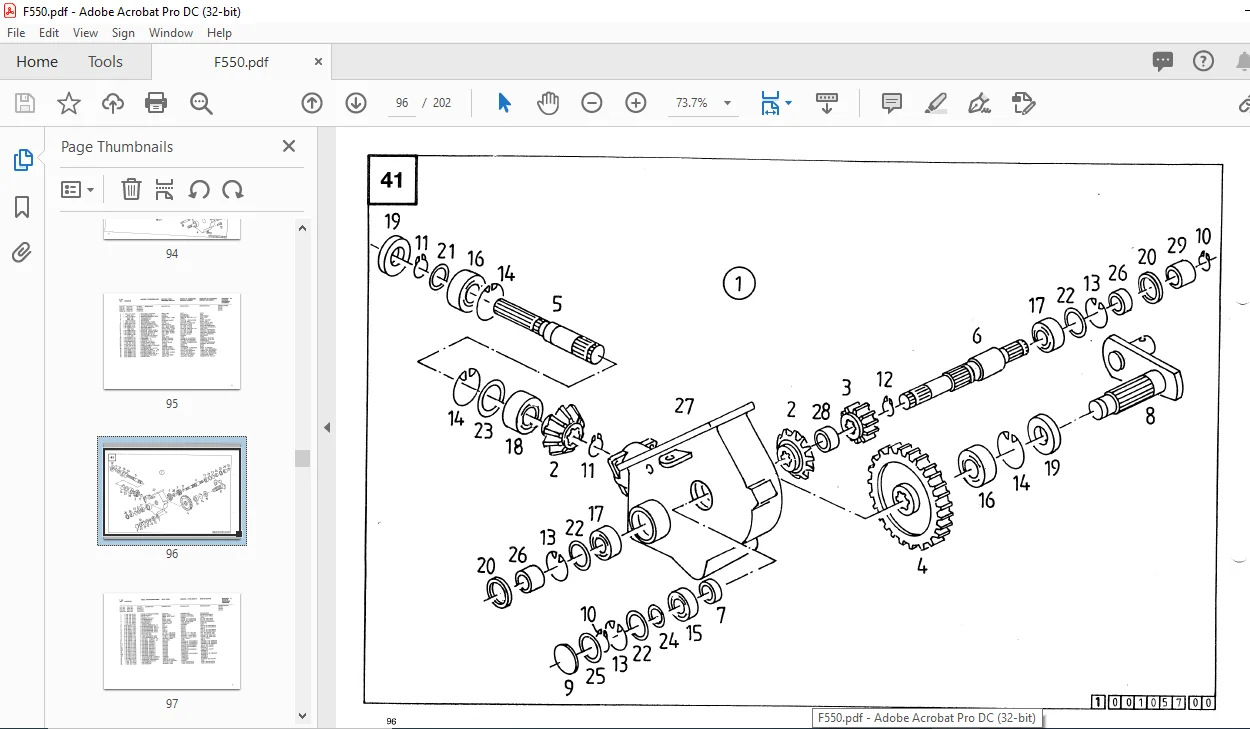This screenshot has width=1250, height=729.
Task: Click the Page Thumbnails panel title
Action: pyautogui.click(x=117, y=146)
